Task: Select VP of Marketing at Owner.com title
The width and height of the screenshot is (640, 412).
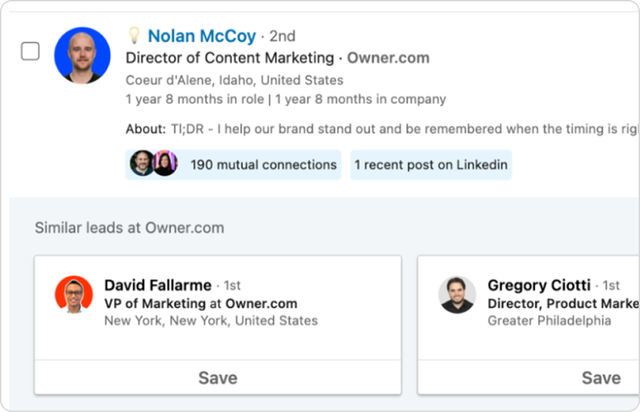Action: click(201, 304)
